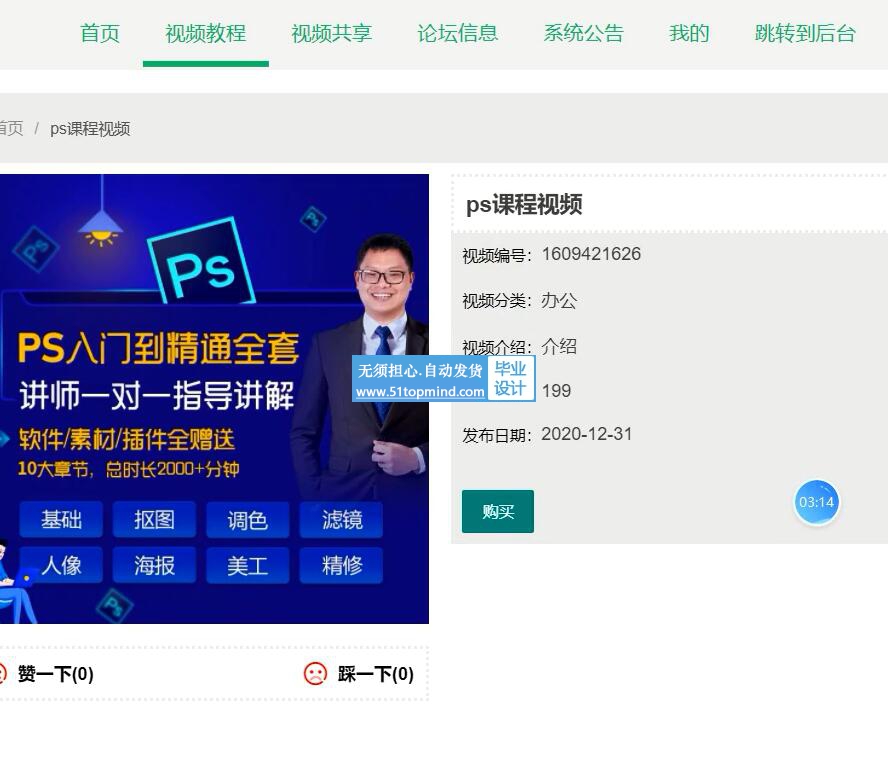Click the 购买 button
This screenshot has width=888, height=758.
[498, 512]
